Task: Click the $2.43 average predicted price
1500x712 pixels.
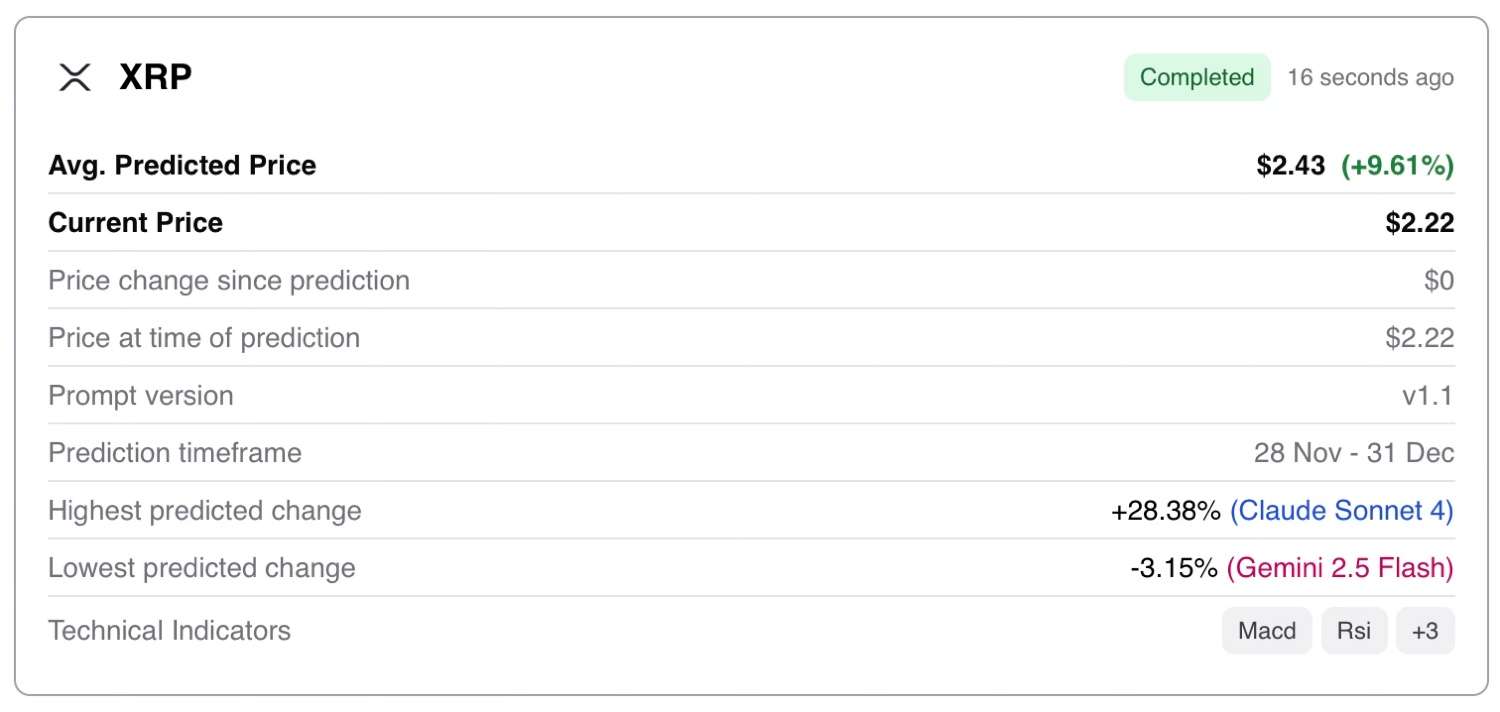Action: (1290, 166)
